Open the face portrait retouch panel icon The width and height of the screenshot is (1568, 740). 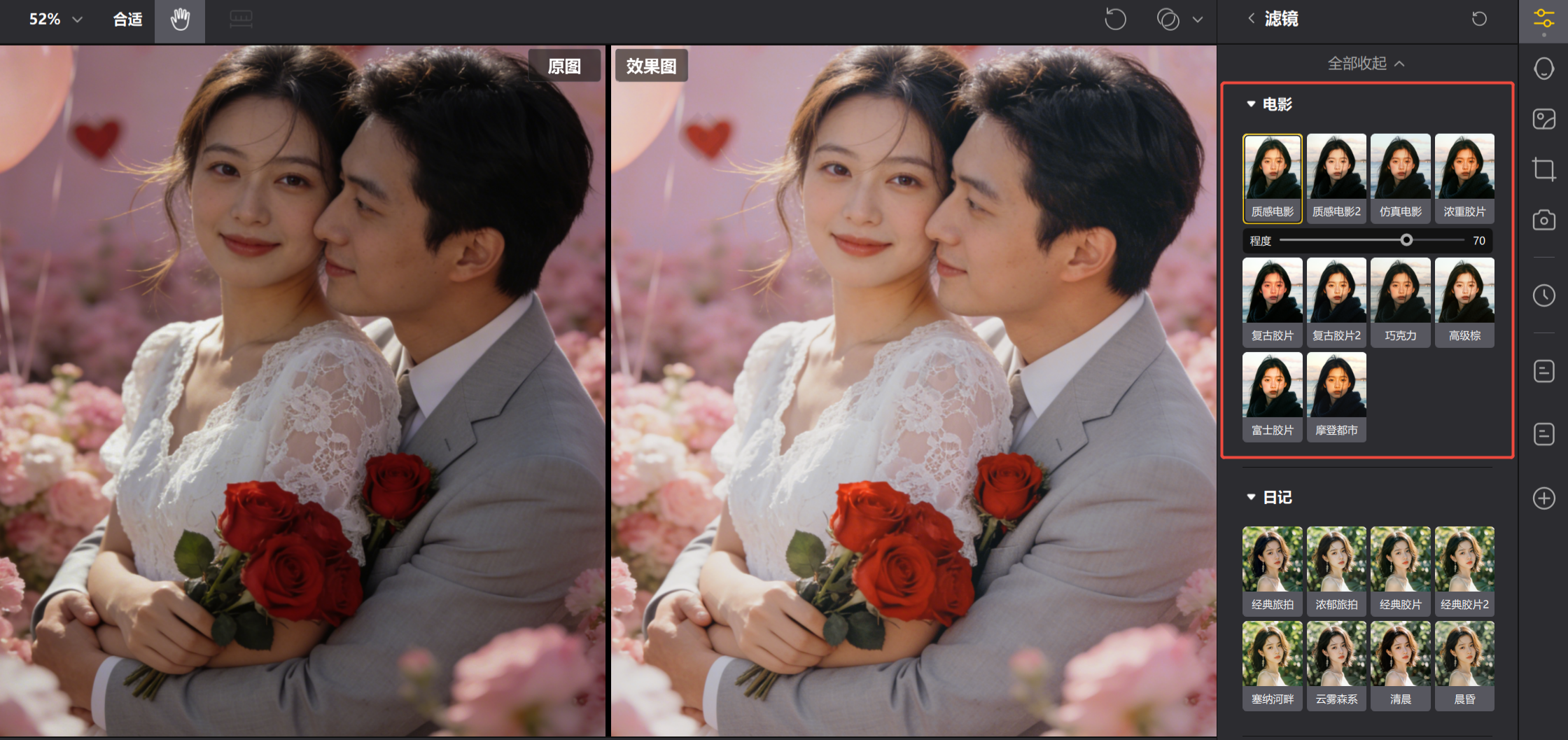pos(1543,69)
